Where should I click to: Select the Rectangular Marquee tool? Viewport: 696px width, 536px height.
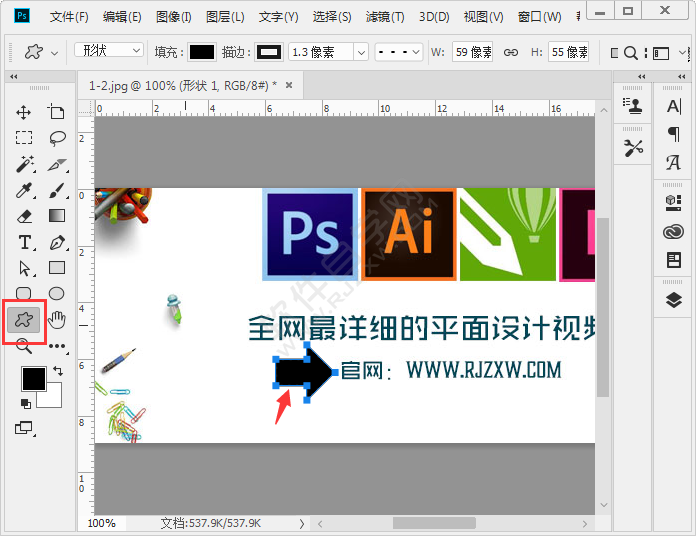(24, 138)
